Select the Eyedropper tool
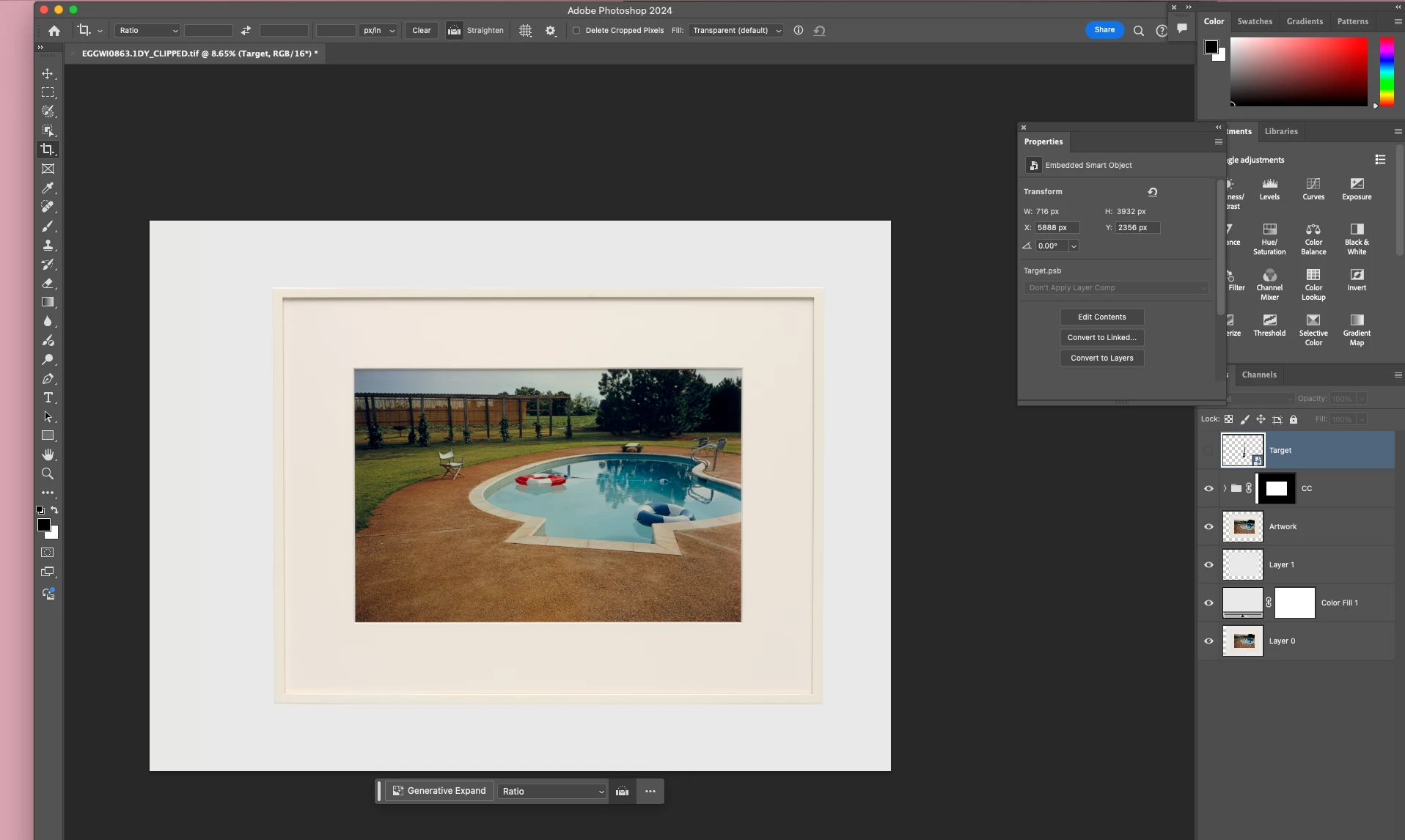 point(48,188)
